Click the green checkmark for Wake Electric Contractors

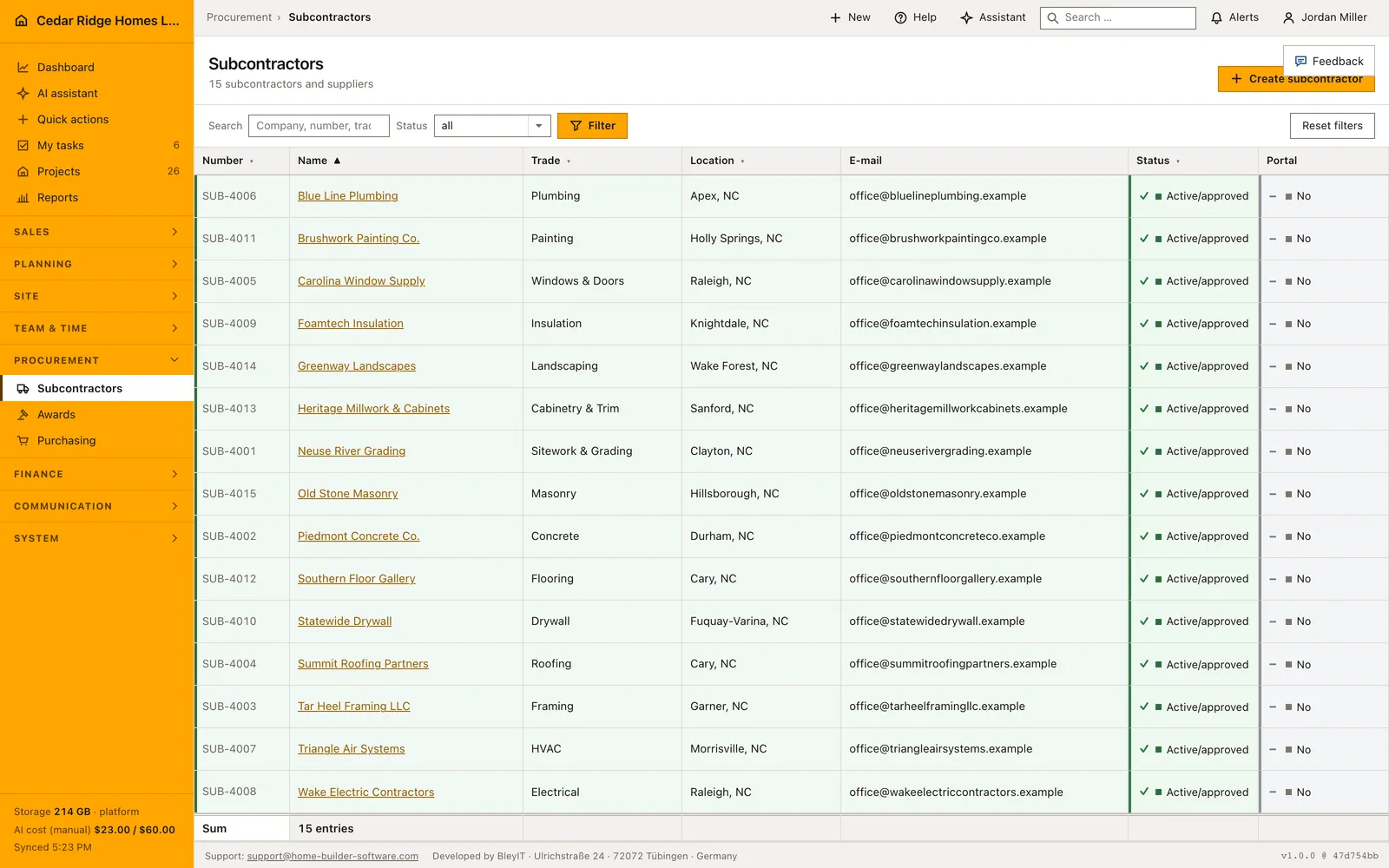click(1144, 792)
